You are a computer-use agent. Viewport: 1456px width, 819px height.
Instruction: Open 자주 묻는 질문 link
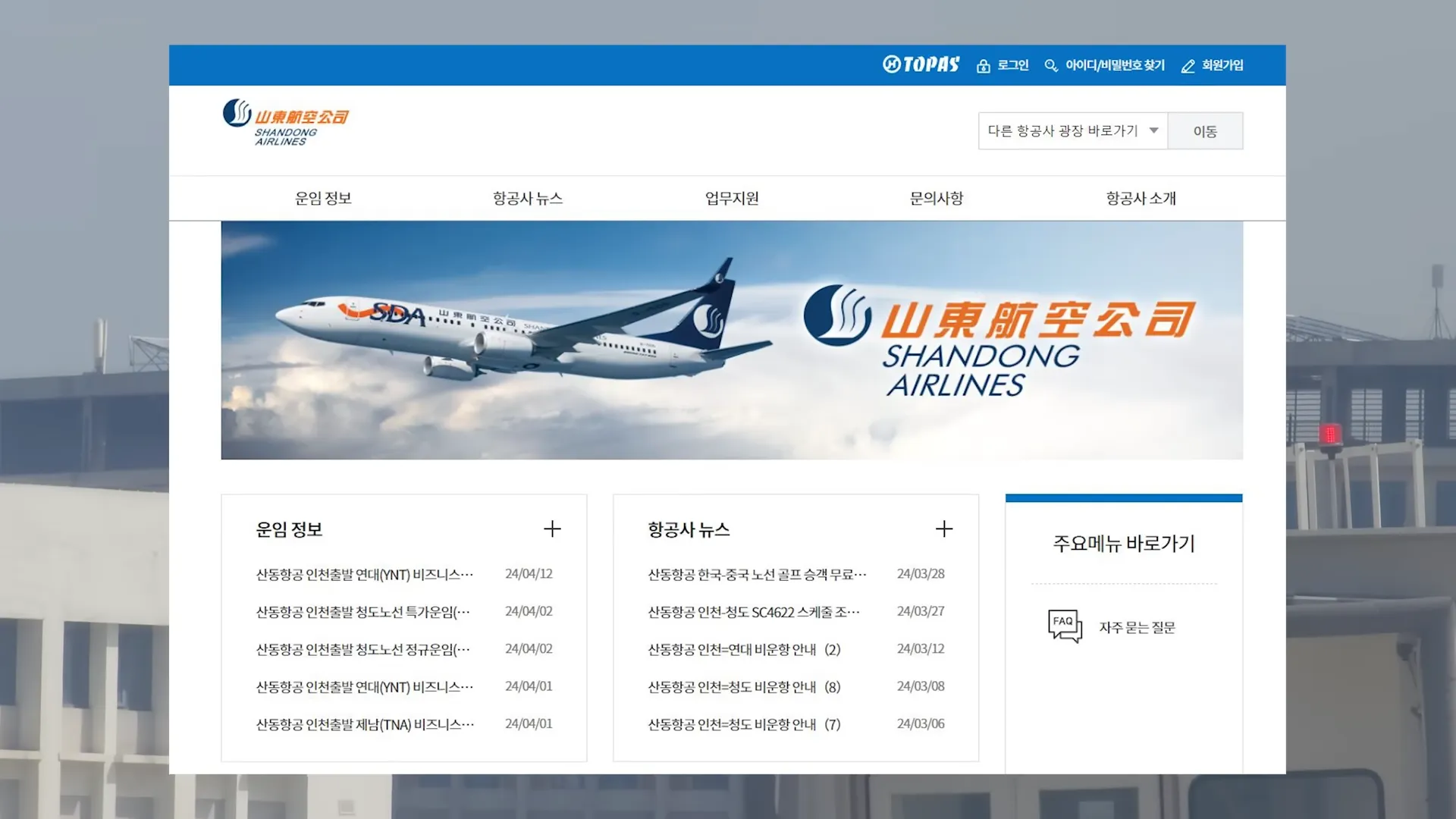(1137, 627)
